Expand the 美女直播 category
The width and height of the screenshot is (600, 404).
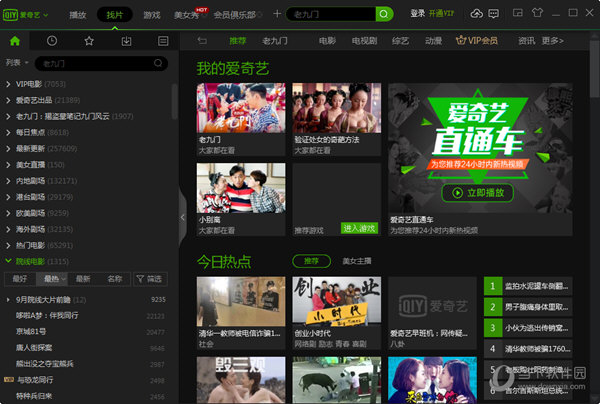8,165
